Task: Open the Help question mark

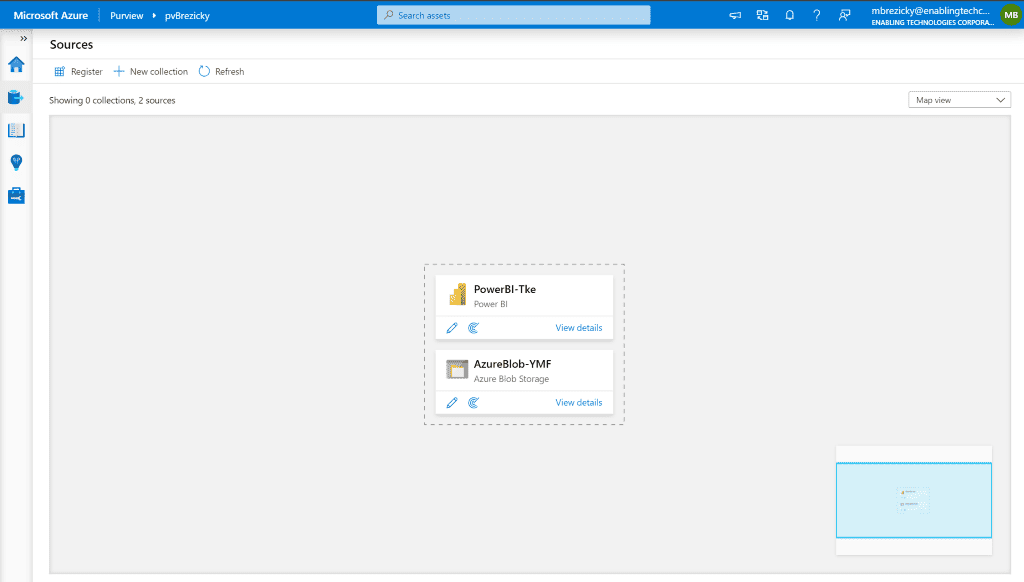Action: point(816,15)
